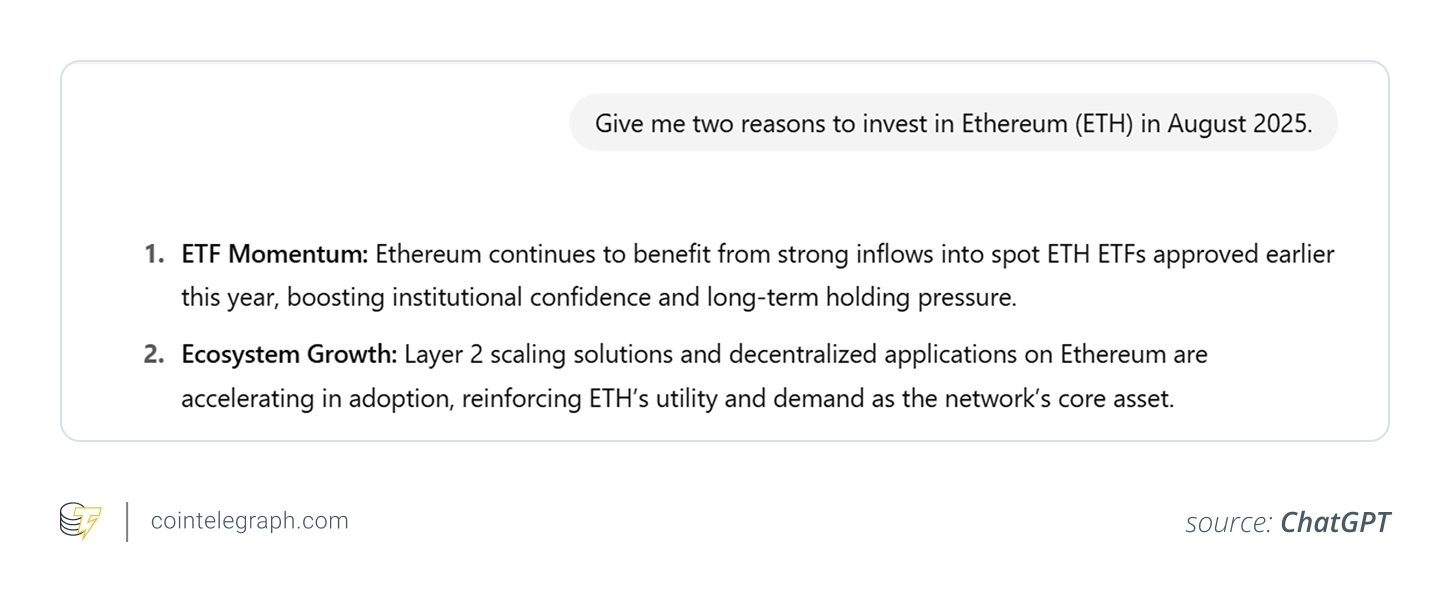Click the phrase "long-term holding pressure"
Screen dimensions: 1450x602
860,297
